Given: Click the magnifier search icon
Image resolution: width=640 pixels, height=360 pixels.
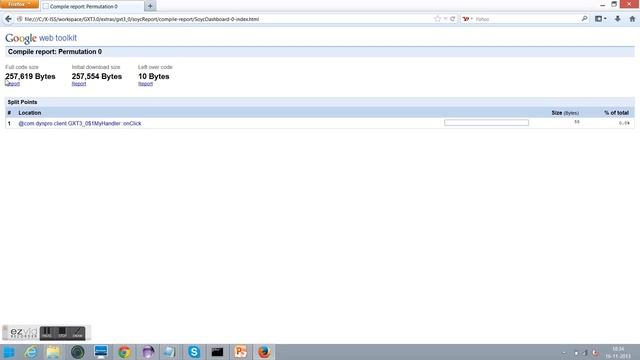Looking at the screenshot, I should coord(584,19).
